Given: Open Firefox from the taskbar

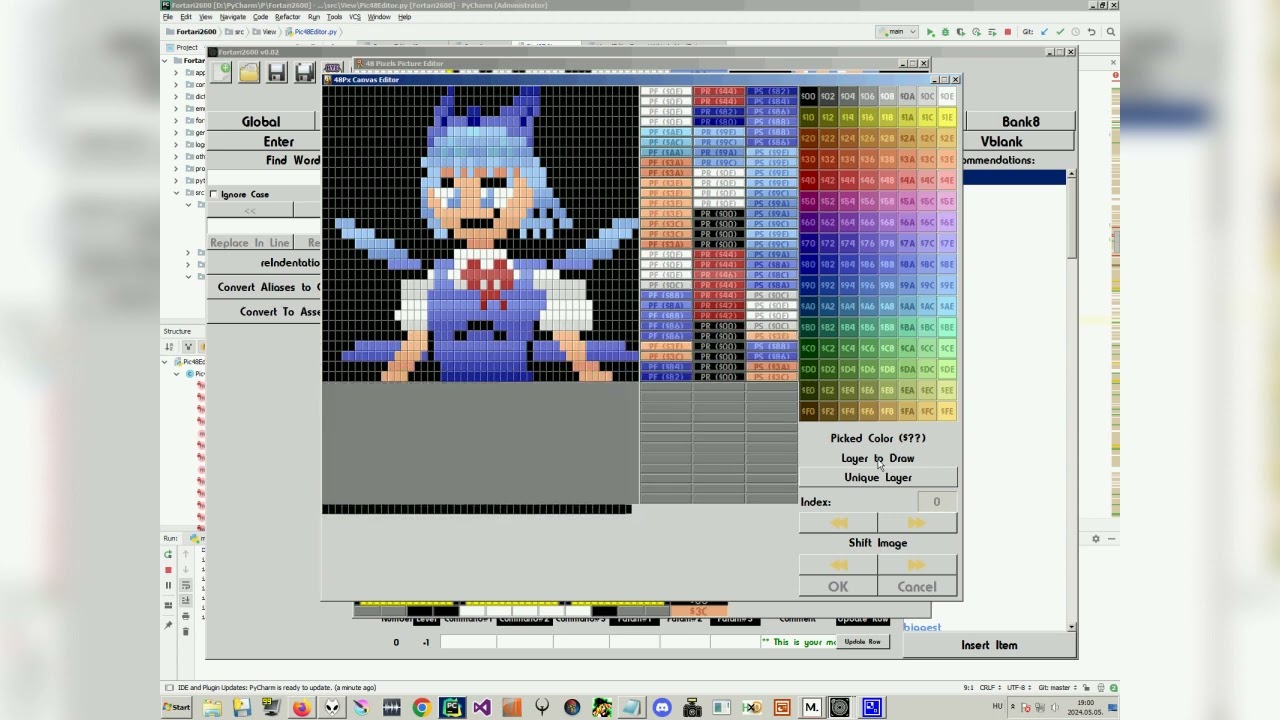Looking at the screenshot, I should (301, 708).
